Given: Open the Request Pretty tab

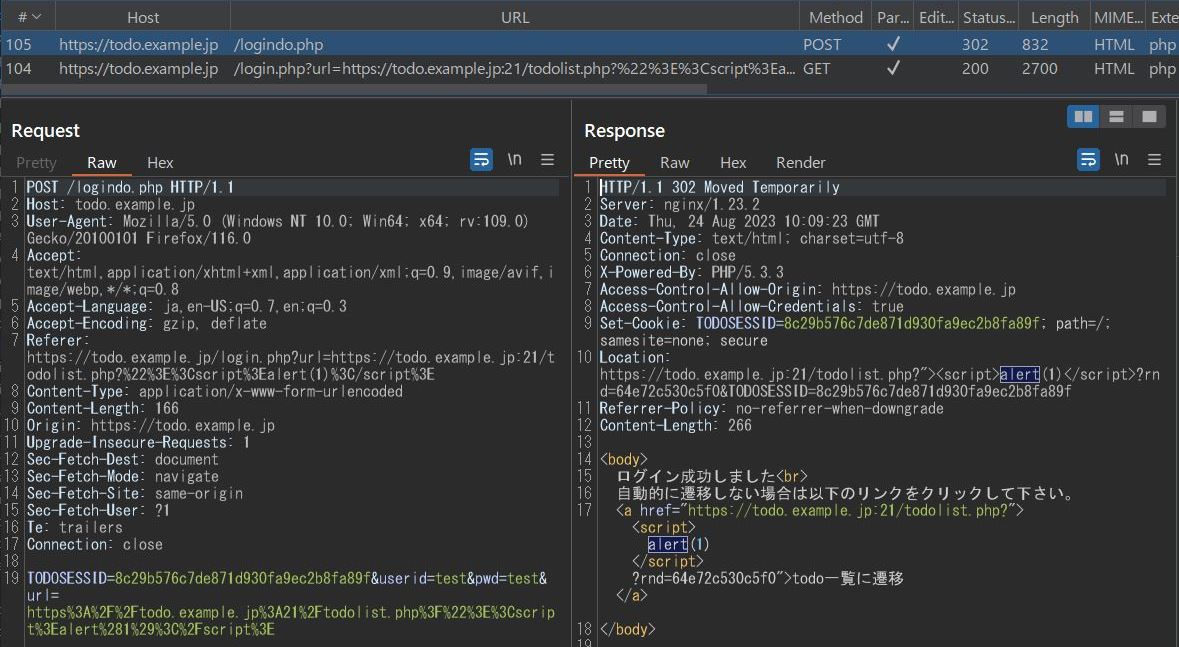Looking at the screenshot, I should click(36, 163).
